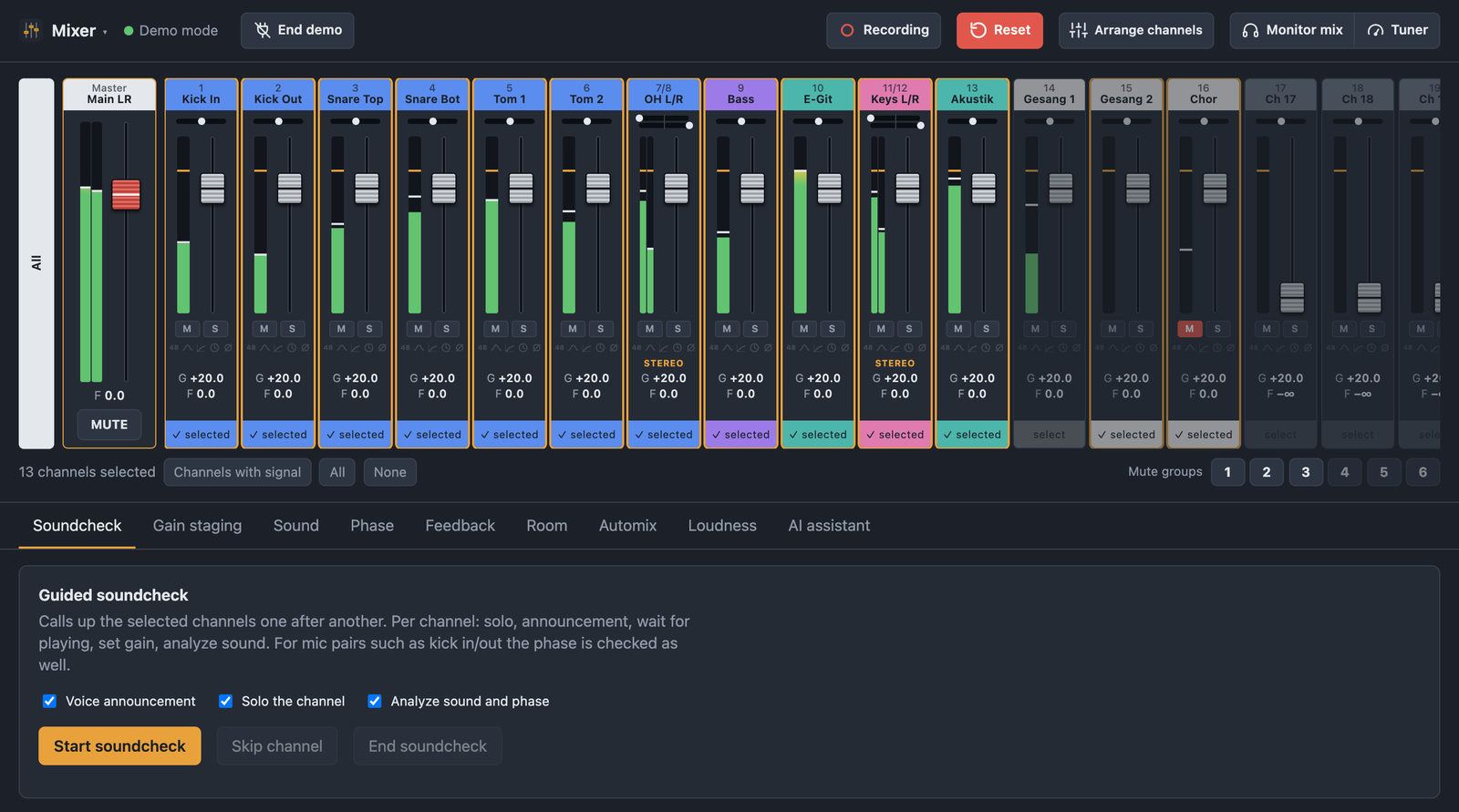
Task: Switch to the Gain staging tab
Action: (198, 526)
